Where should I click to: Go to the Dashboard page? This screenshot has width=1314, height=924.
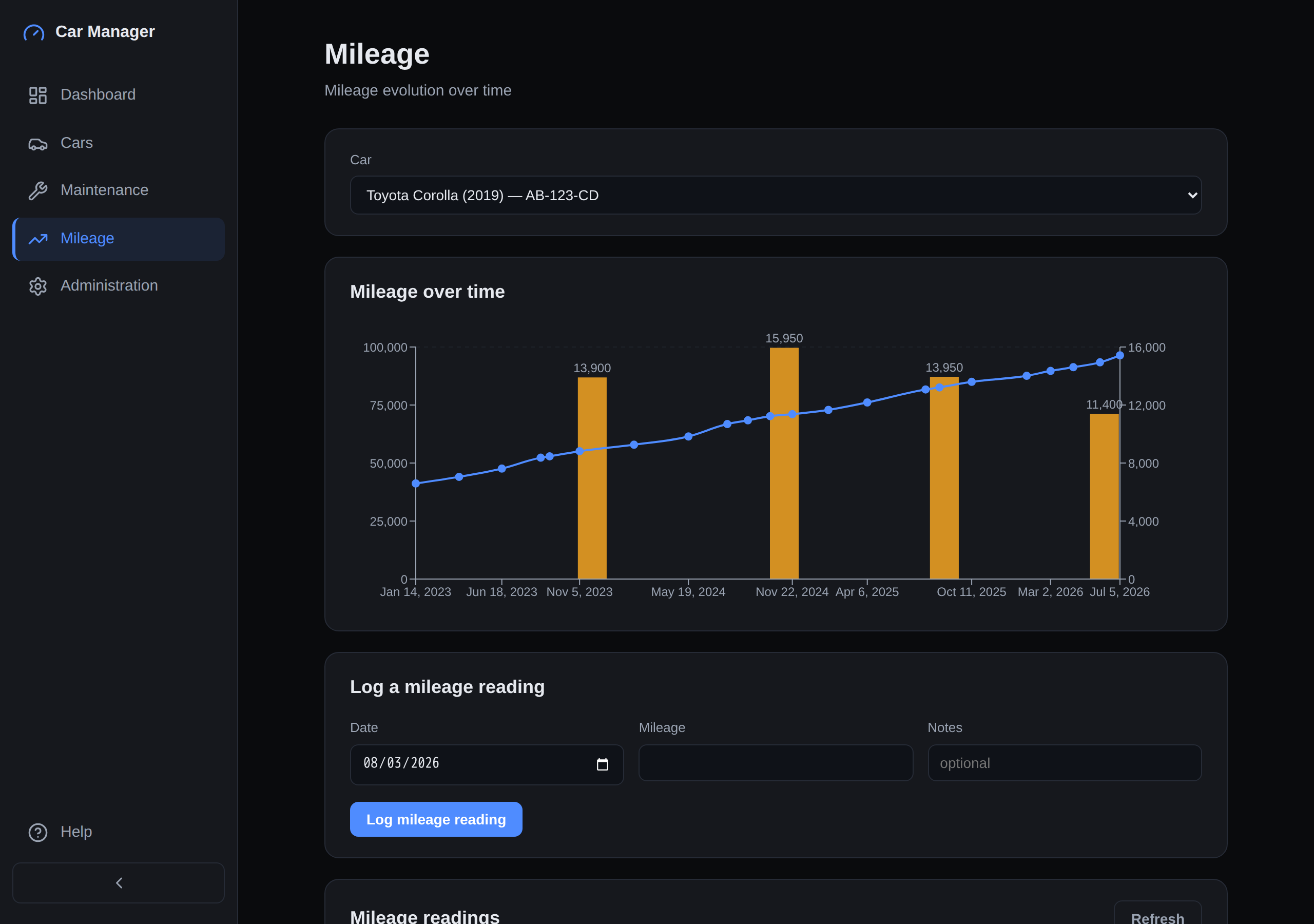[x=119, y=95]
